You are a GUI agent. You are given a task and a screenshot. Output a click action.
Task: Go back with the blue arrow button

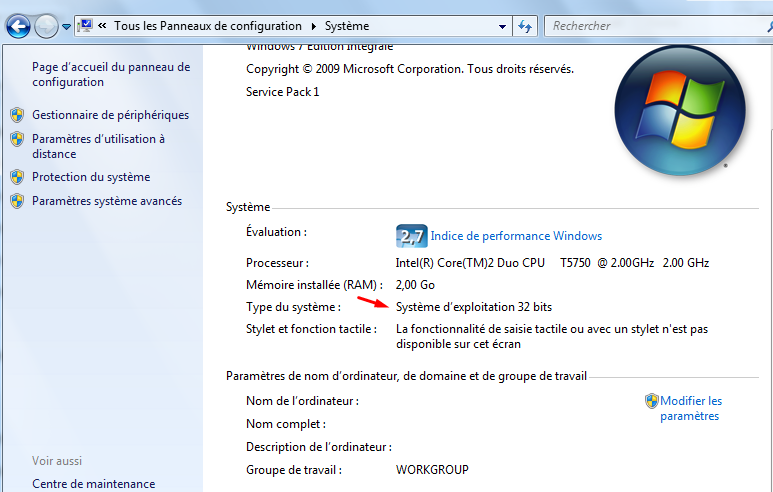coord(18,26)
